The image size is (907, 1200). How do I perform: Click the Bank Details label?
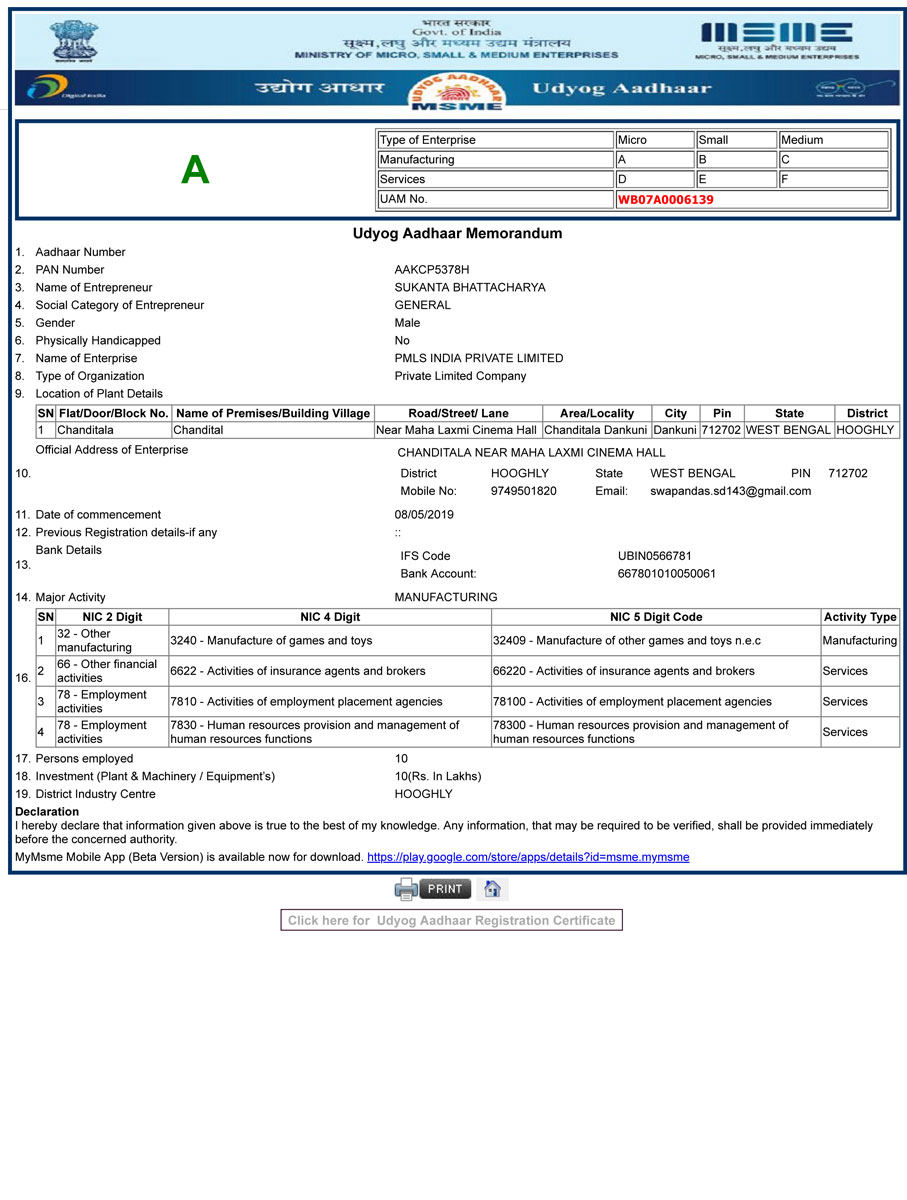coord(68,550)
